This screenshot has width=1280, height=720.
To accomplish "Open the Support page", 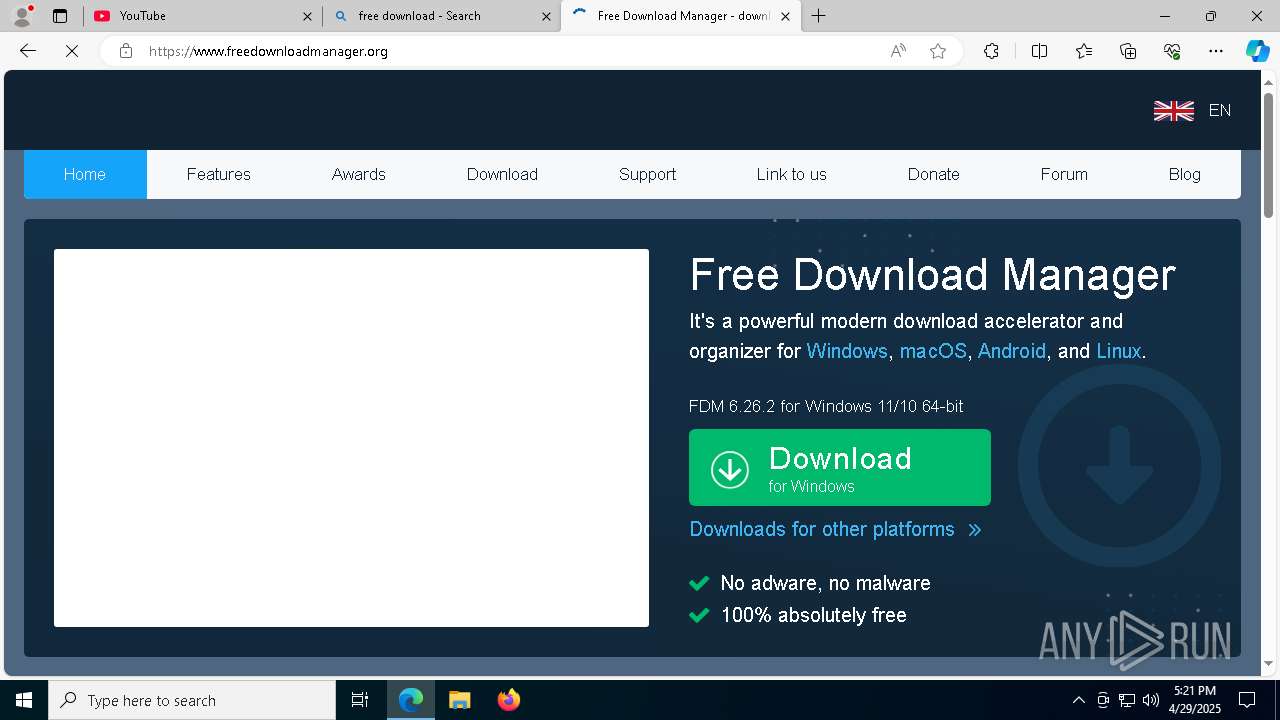I will 647,174.
